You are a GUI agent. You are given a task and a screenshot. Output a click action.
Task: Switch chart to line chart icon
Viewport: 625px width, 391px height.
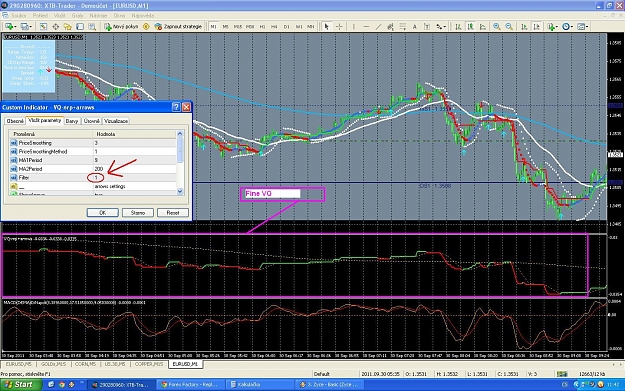(483, 27)
